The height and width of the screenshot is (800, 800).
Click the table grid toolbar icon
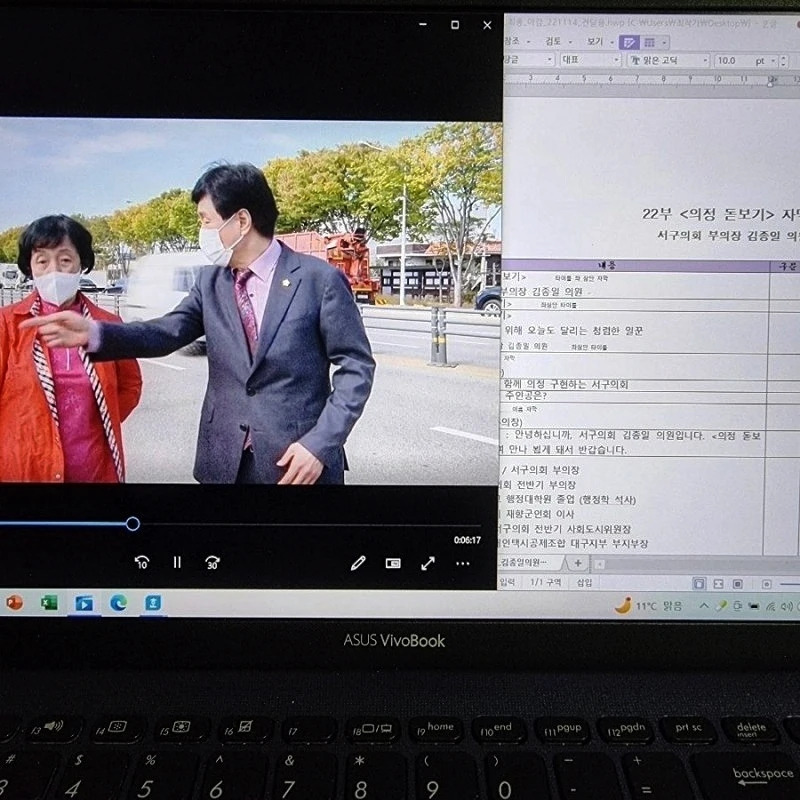coord(649,42)
